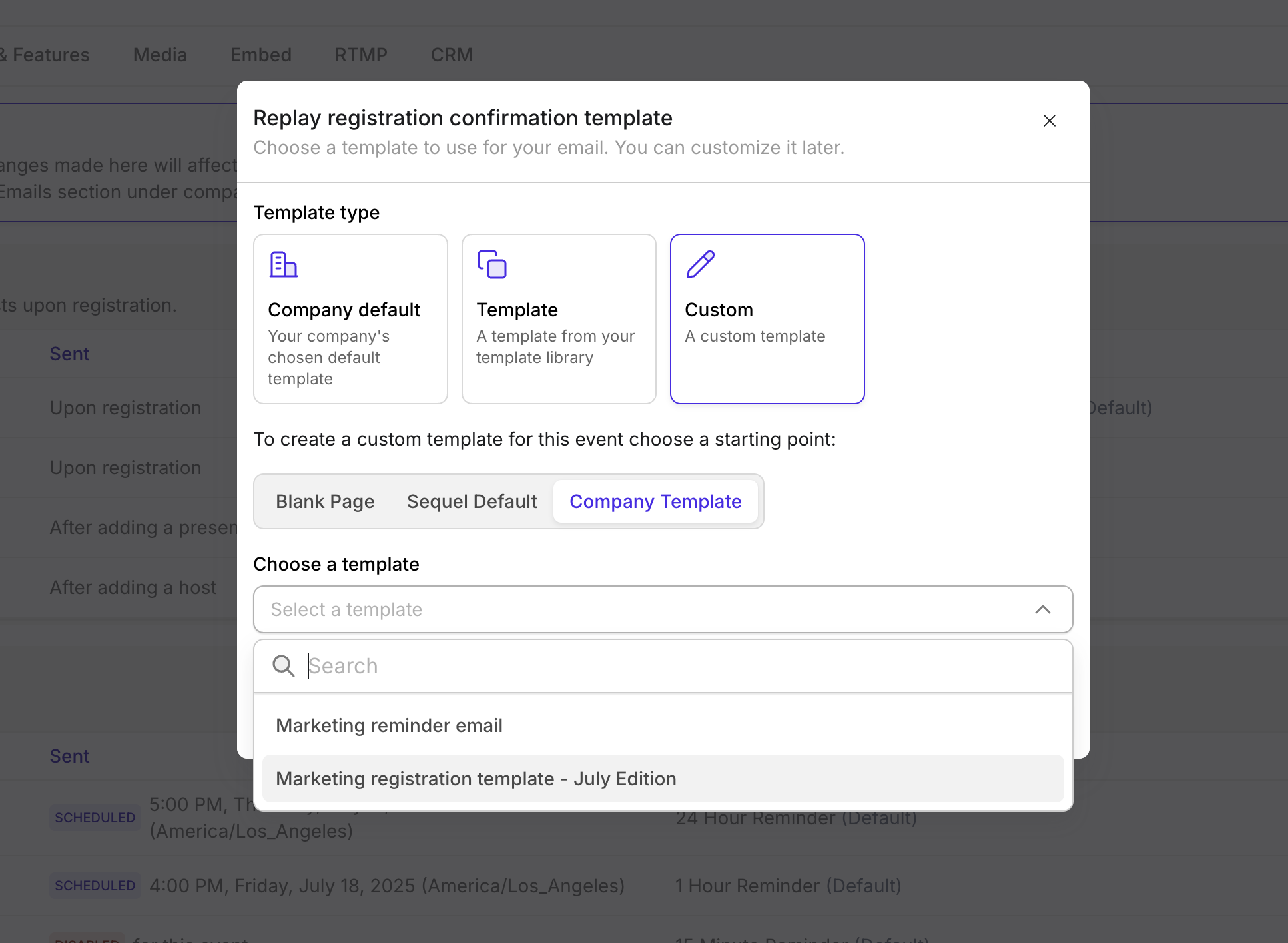Click the lower Sent column header

[x=69, y=756]
